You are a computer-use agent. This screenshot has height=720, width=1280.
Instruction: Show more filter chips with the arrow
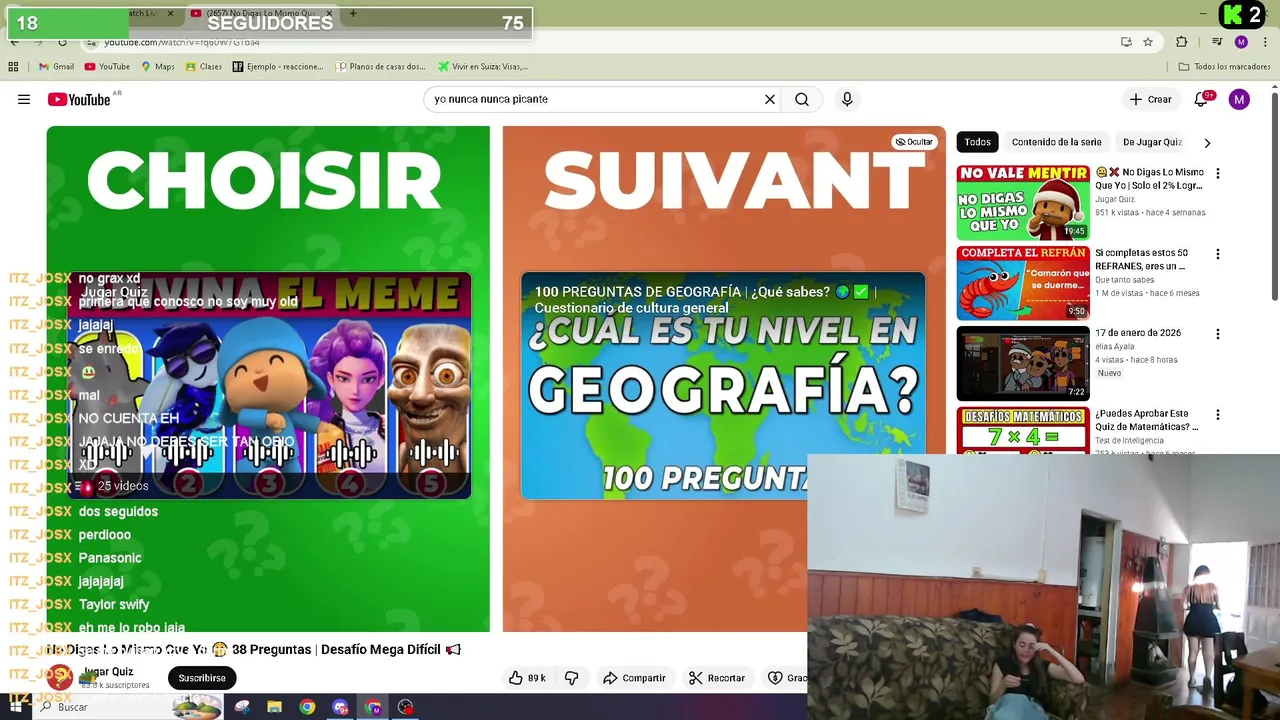1207,143
